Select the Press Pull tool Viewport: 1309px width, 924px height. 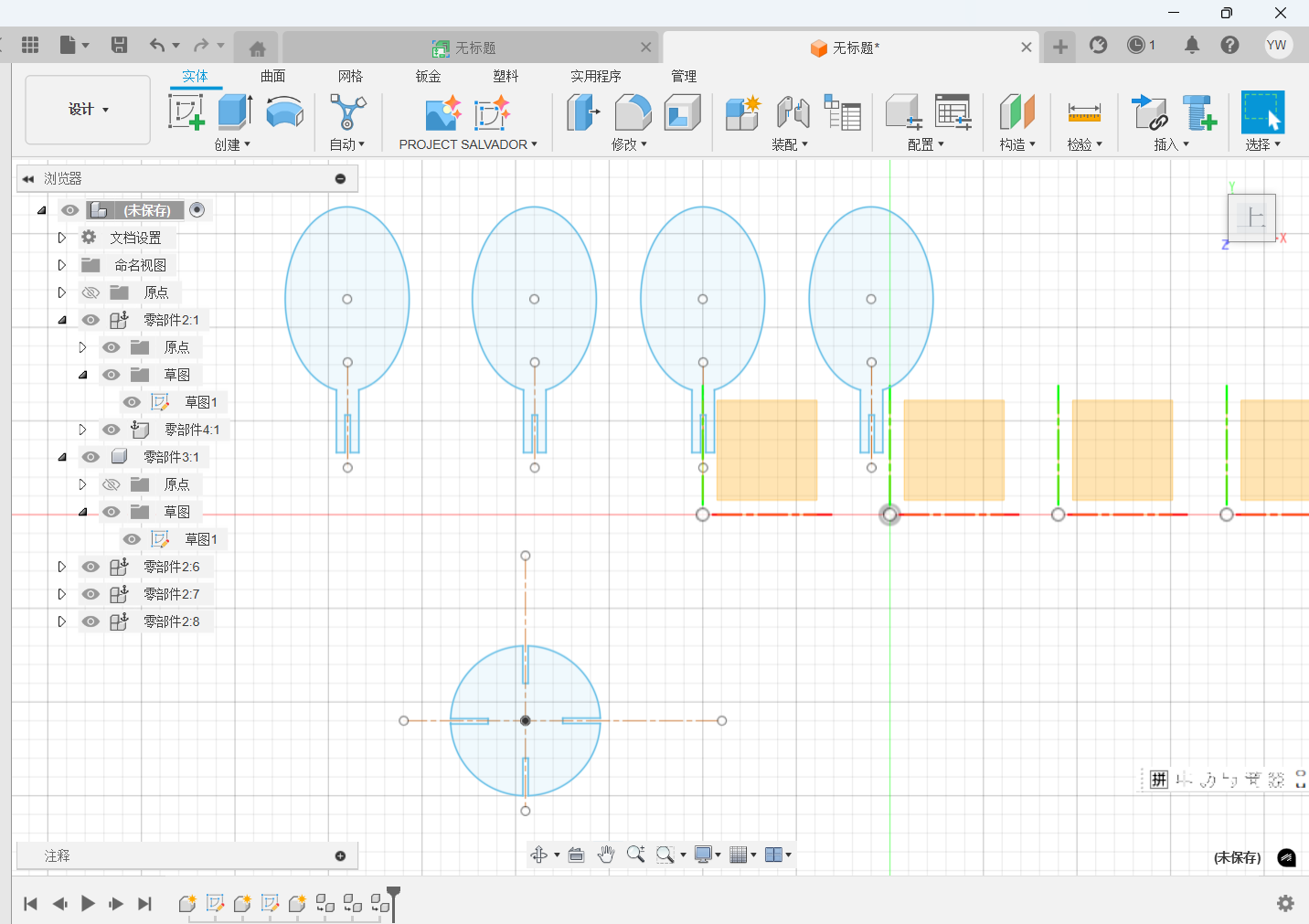point(583,112)
